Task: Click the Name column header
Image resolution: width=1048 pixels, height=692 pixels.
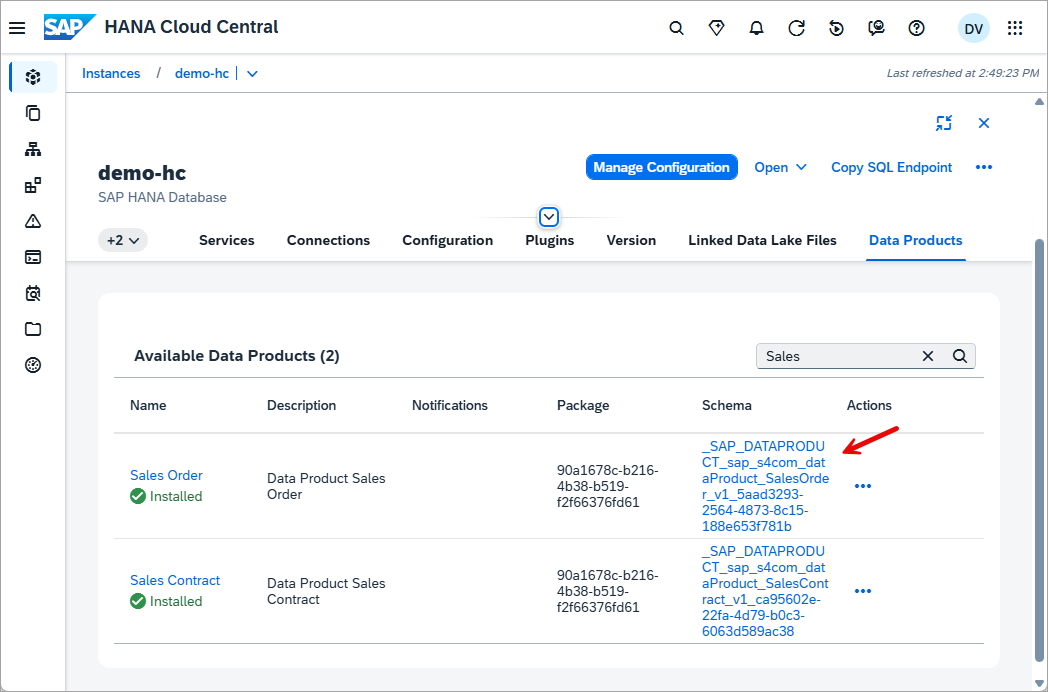Action: click(148, 405)
